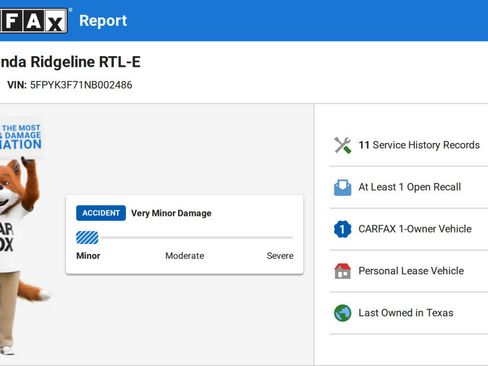Open At Least 1 Open Recall details
Image resolution: width=488 pixels, height=366 pixels.
(409, 187)
